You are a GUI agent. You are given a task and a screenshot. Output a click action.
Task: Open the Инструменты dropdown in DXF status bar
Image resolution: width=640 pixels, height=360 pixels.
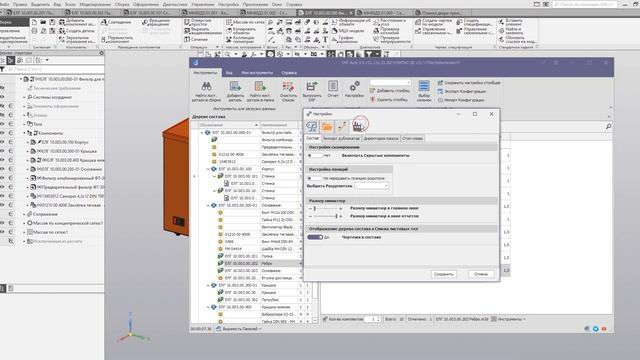508,319
